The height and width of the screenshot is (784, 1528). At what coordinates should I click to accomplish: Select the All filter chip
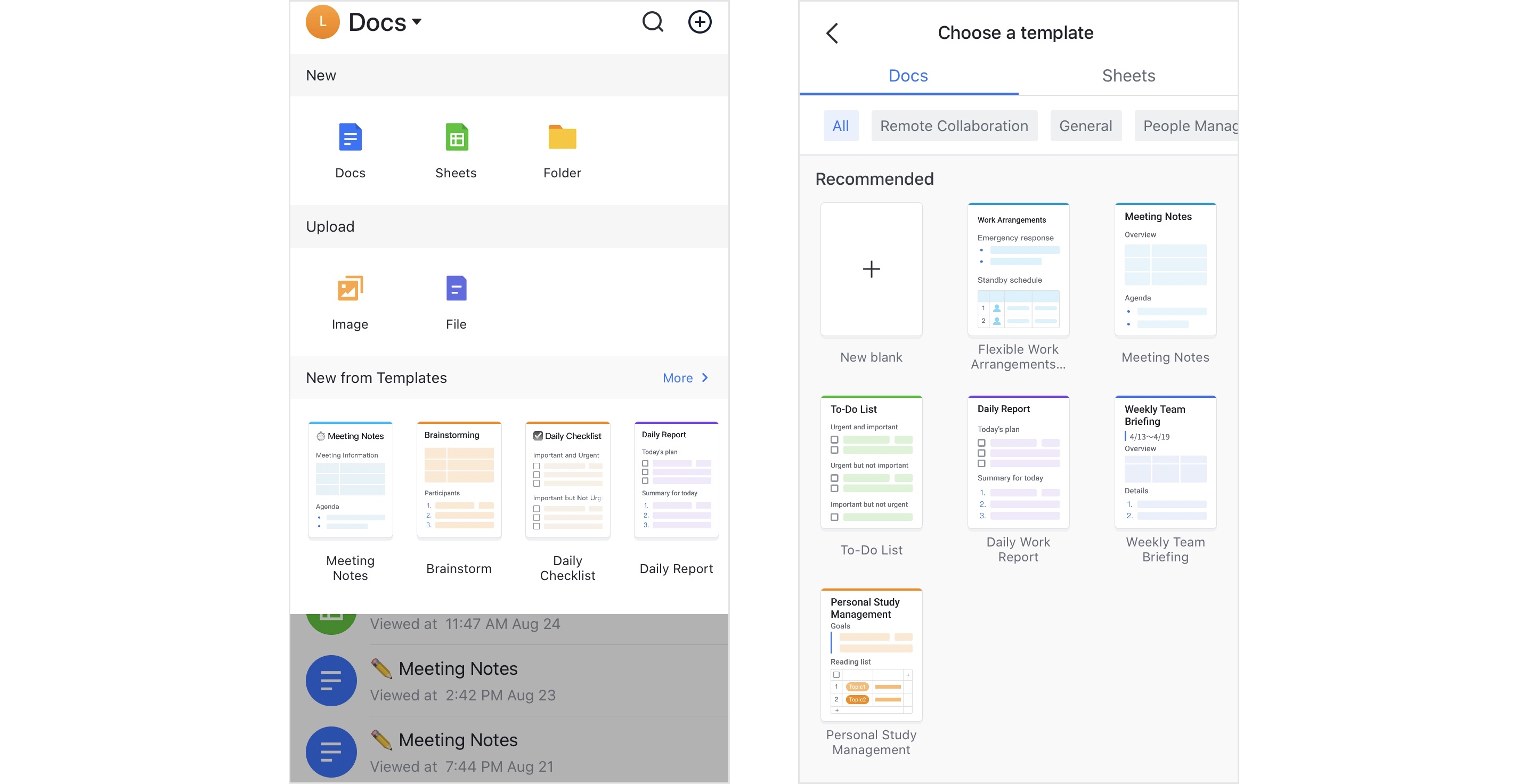coord(841,126)
